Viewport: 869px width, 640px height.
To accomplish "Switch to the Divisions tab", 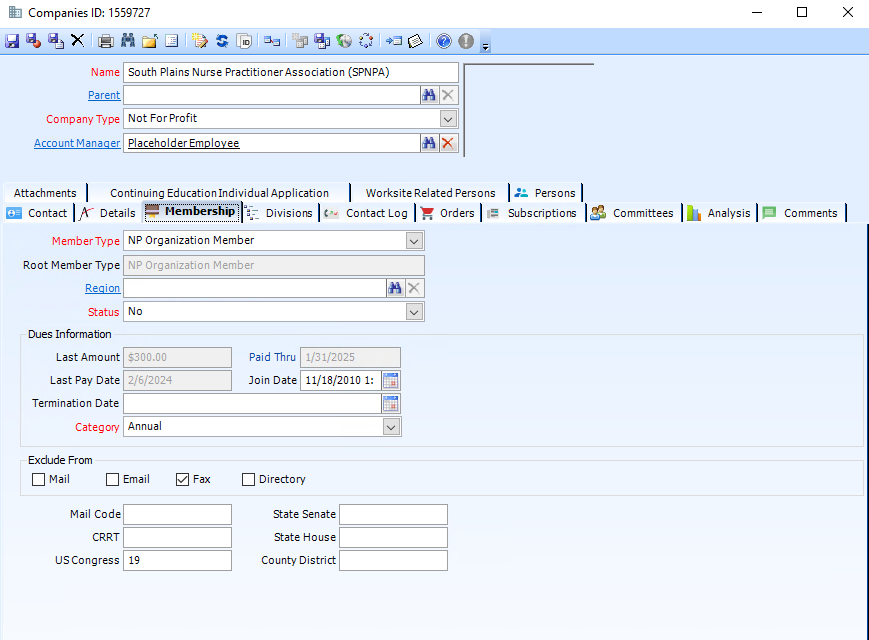I will pyautogui.click(x=290, y=212).
